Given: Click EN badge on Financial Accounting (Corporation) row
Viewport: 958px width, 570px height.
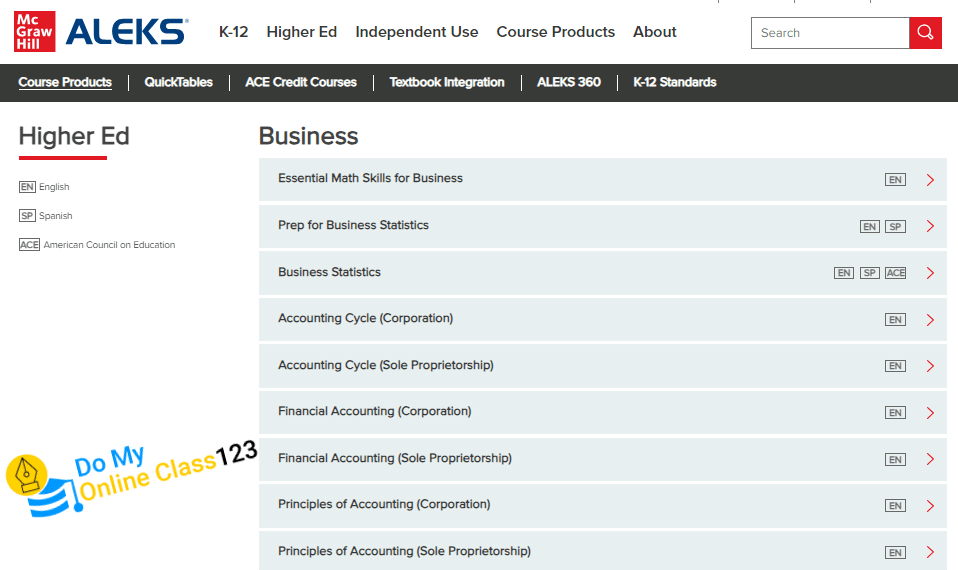Looking at the screenshot, I should 895,413.
